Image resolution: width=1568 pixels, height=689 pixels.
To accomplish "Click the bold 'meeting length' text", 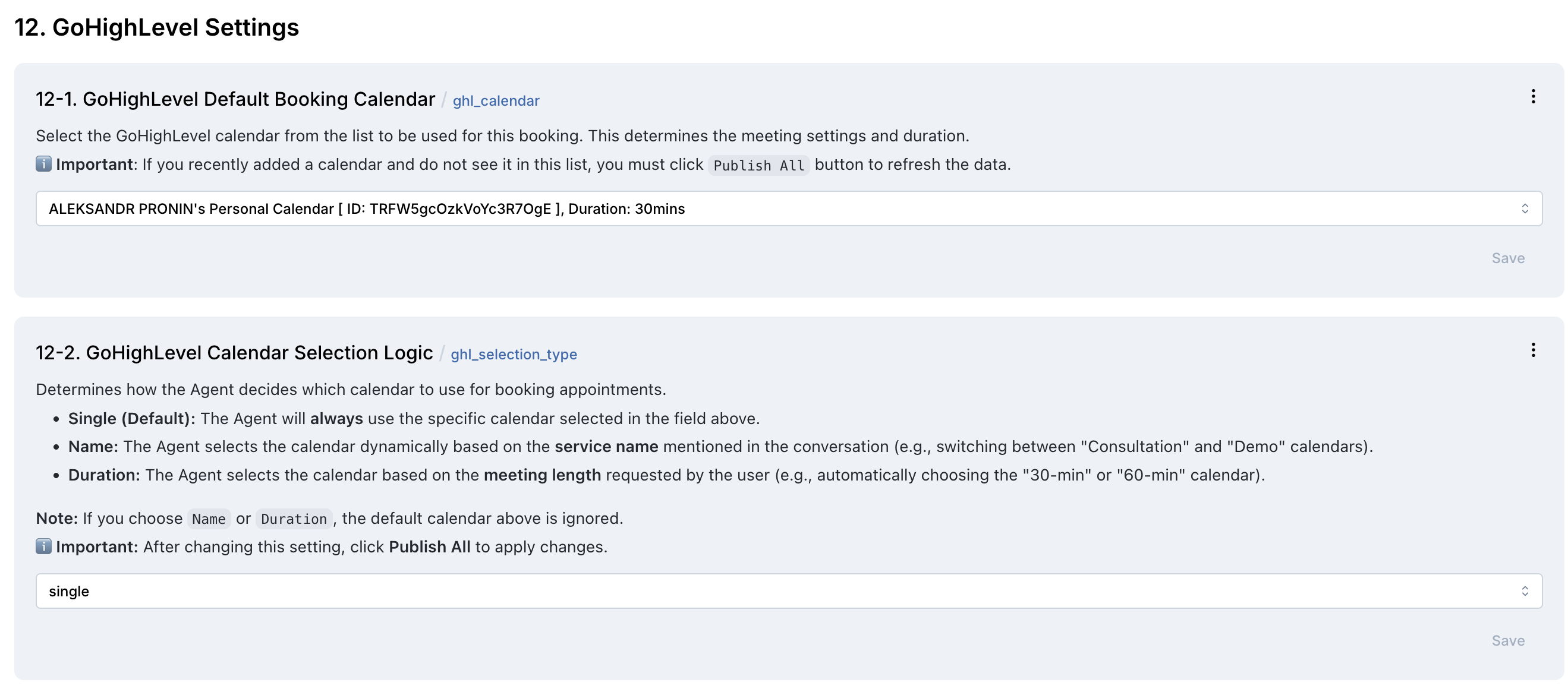I will 542,475.
